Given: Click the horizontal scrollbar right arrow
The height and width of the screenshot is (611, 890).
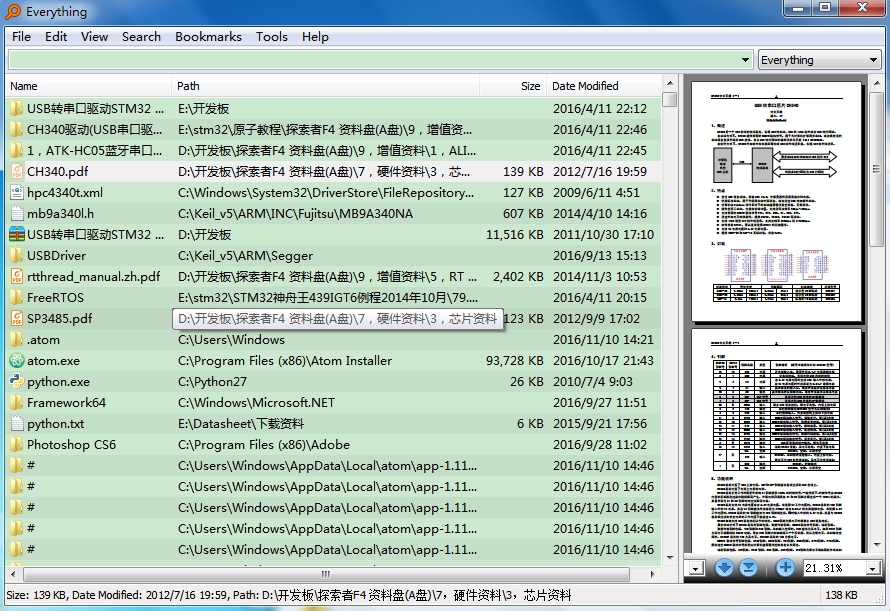Looking at the screenshot, I should coord(653,574).
